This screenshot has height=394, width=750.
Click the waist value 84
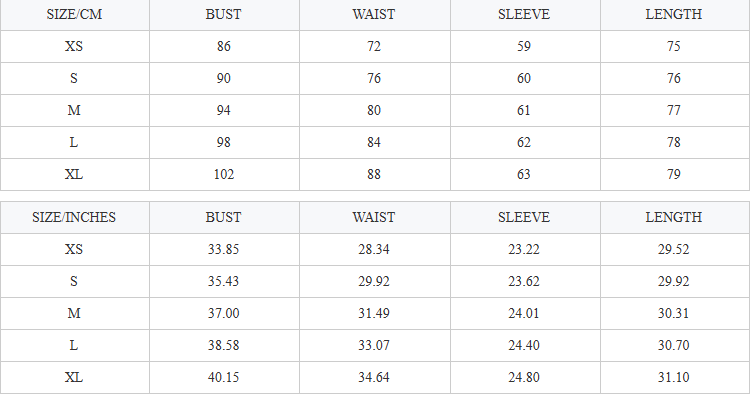coord(374,142)
